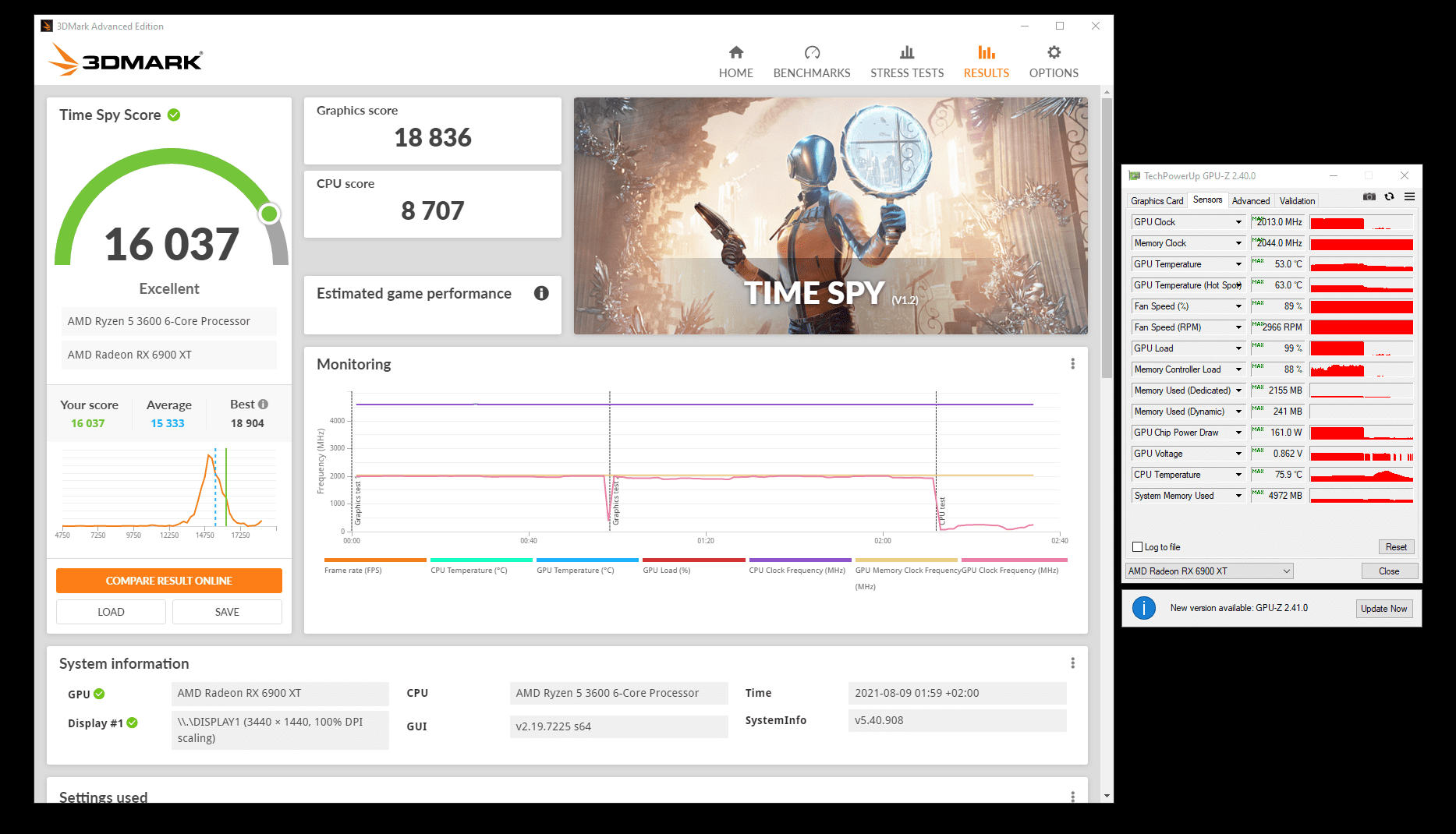Click the GPU-Z title bar app icon
1456x834 pixels.
[x=1134, y=176]
